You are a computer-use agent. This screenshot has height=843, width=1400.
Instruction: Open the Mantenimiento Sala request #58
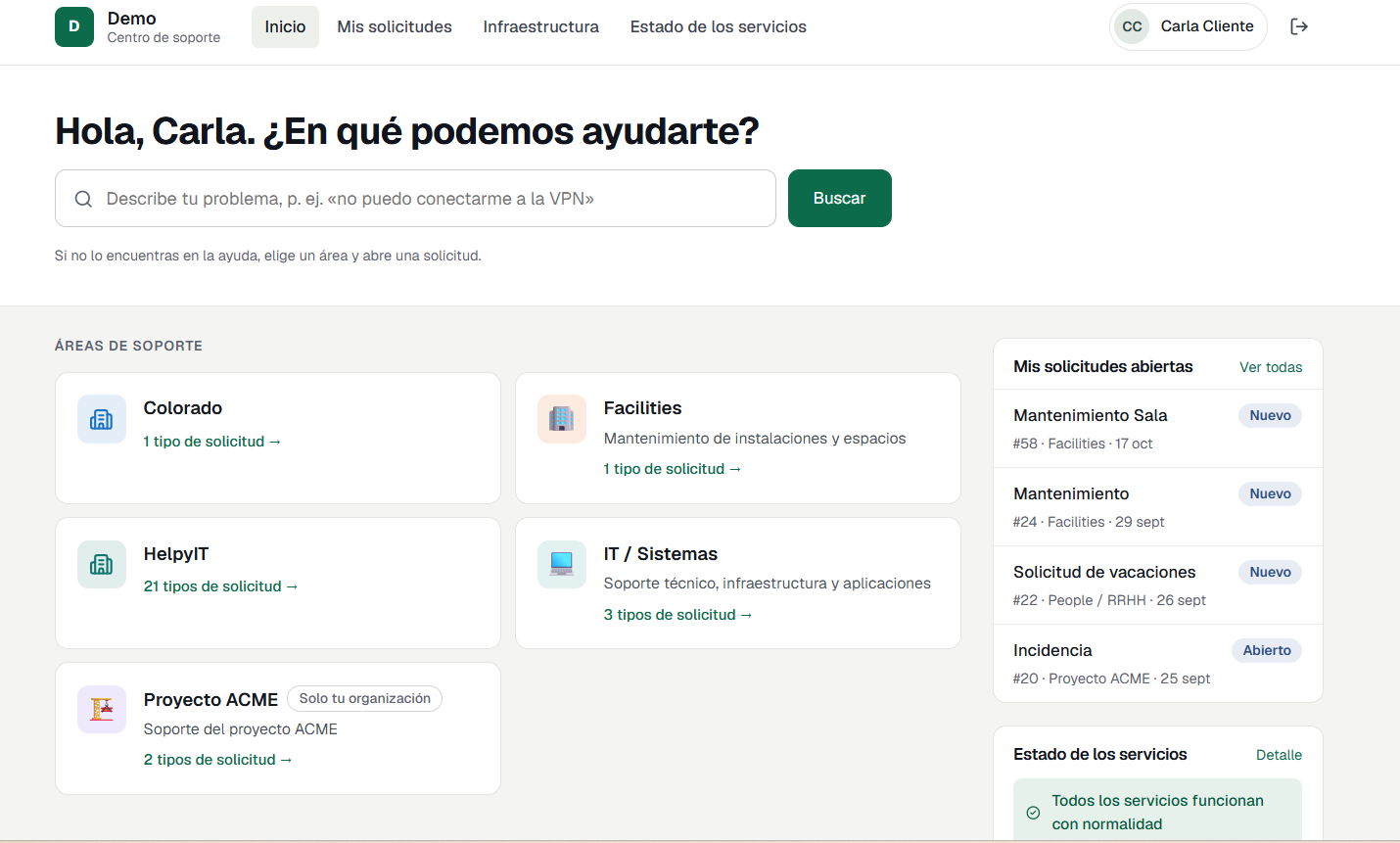pos(1158,429)
